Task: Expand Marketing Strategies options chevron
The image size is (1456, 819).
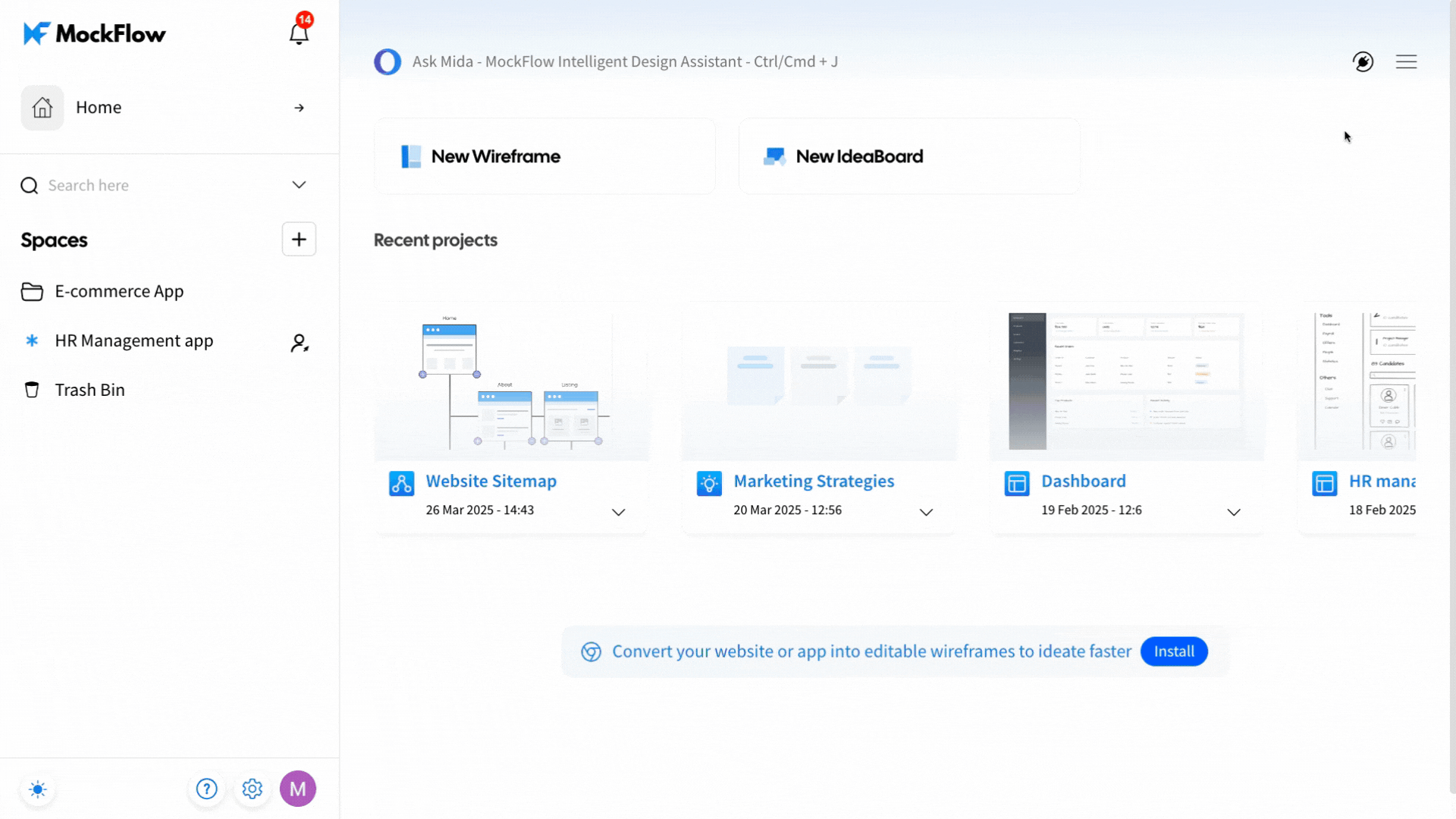Action: coord(926,512)
